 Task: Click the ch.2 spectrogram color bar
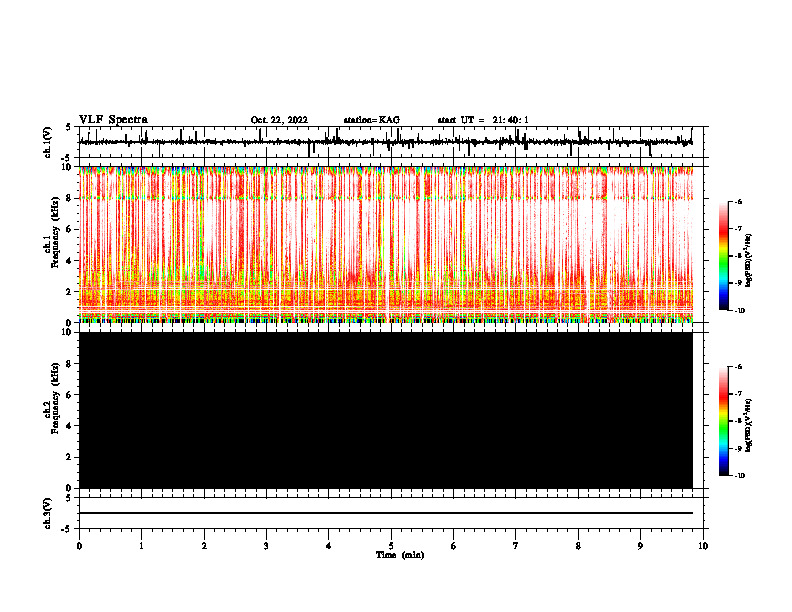(x=724, y=421)
